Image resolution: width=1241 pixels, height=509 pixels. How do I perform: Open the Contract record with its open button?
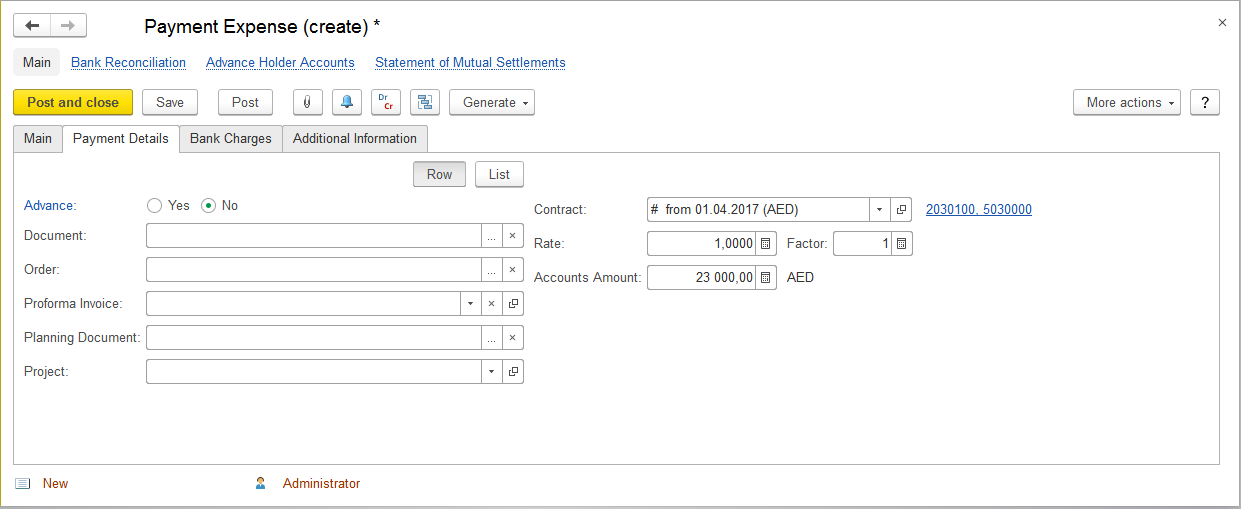tap(901, 210)
